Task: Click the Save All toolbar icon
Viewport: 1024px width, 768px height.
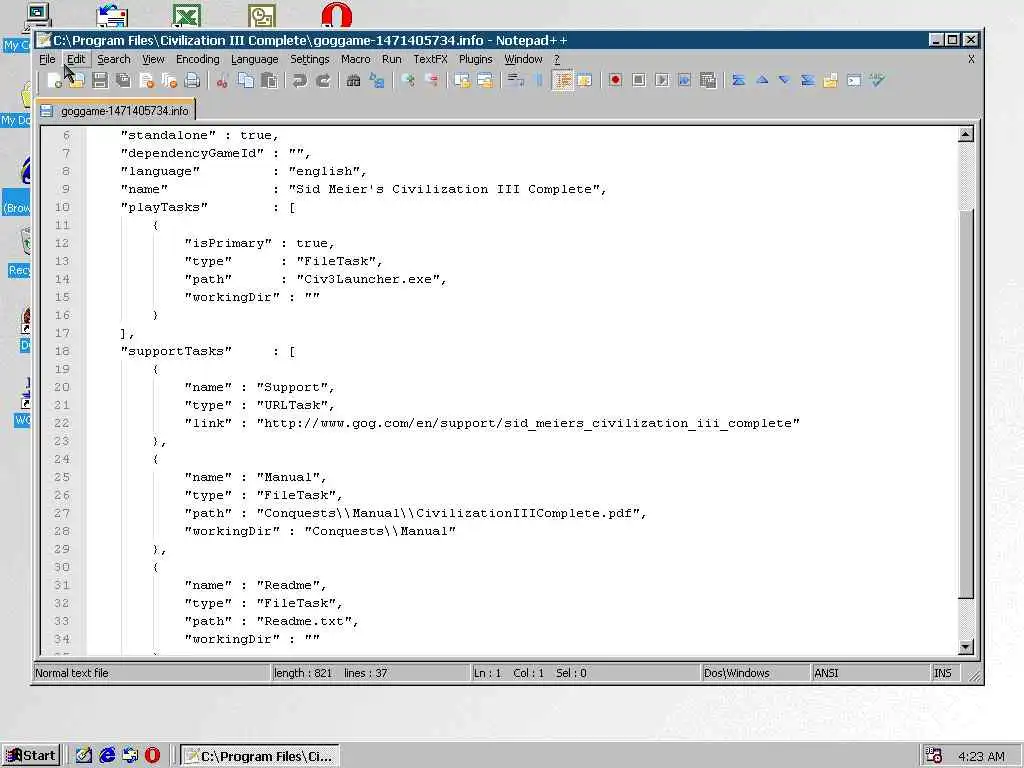Action: click(x=123, y=80)
